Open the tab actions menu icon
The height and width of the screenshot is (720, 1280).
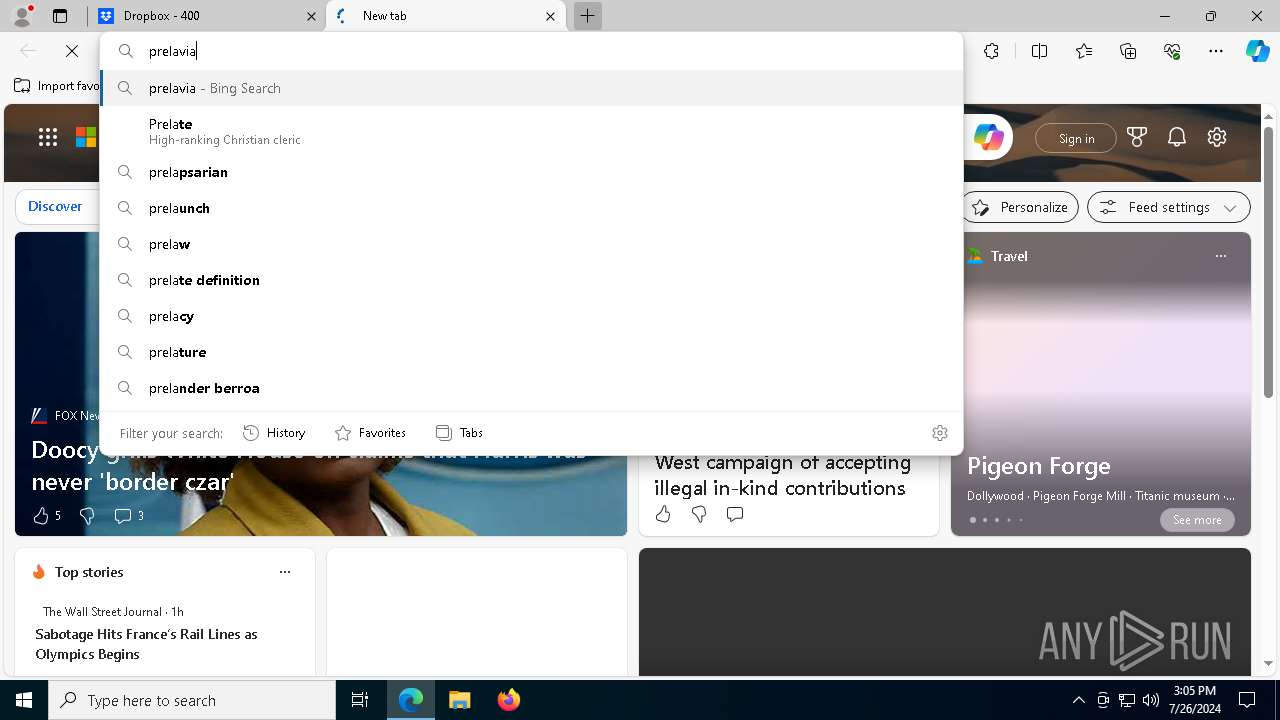pos(60,16)
